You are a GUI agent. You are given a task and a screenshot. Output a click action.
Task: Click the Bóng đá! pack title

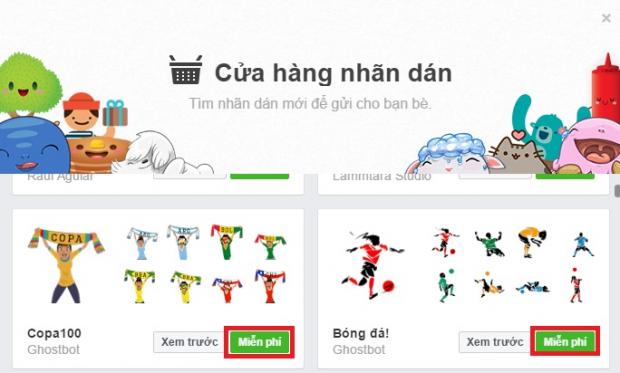tap(361, 333)
